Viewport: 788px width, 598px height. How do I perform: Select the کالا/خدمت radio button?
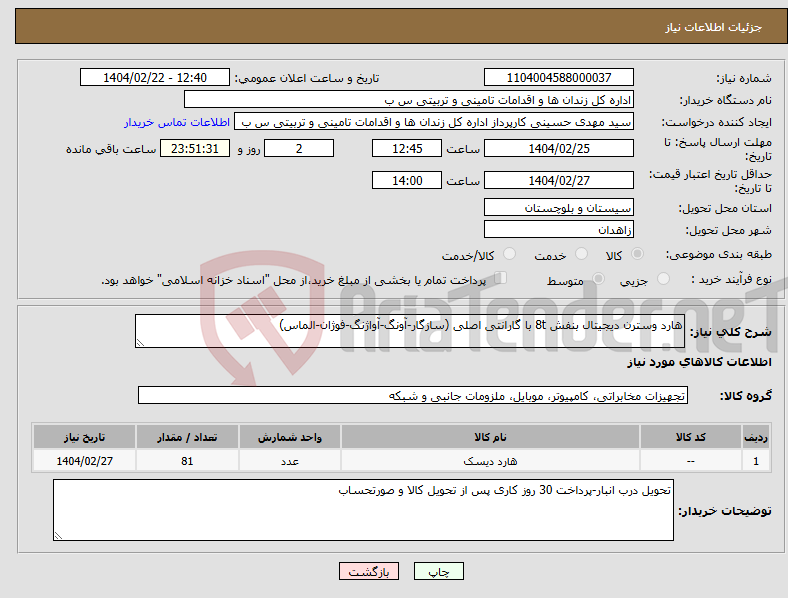509,254
